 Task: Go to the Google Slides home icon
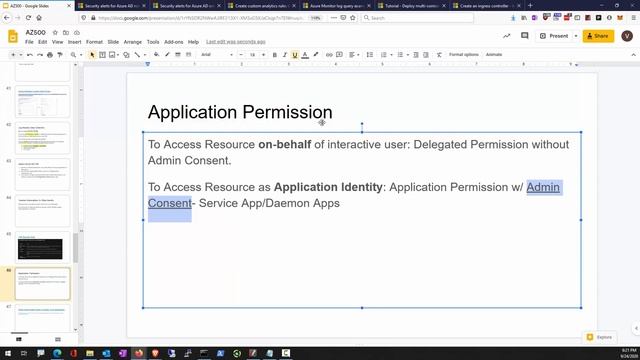coord(13,36)
